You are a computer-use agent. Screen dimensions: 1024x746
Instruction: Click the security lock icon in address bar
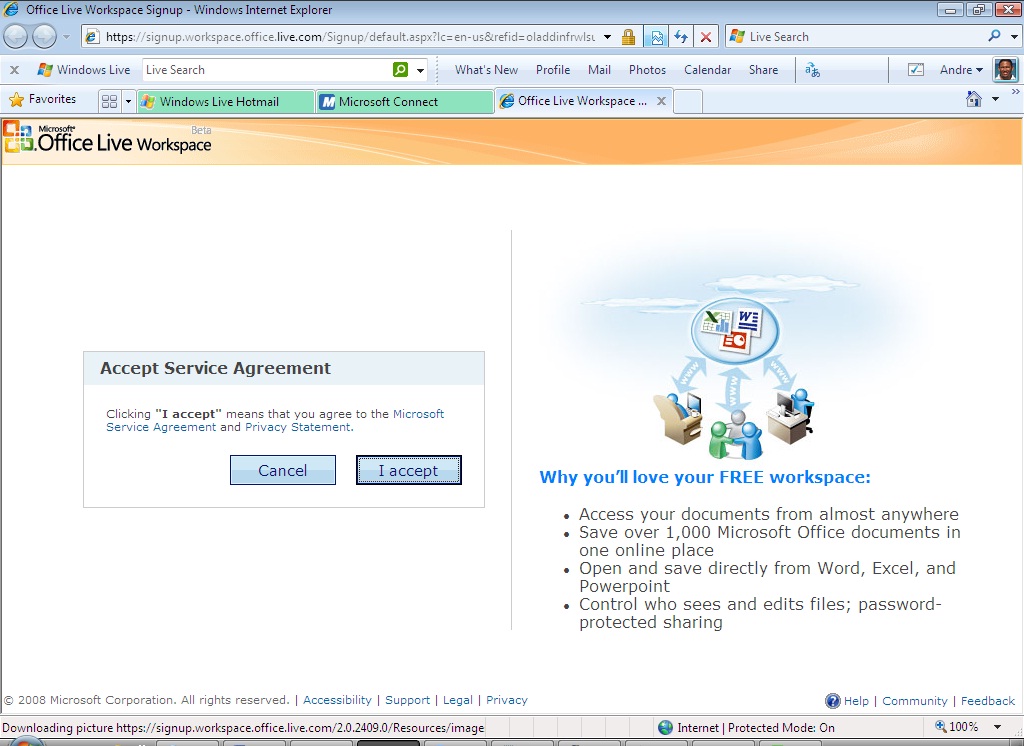[x=628, y=37]
